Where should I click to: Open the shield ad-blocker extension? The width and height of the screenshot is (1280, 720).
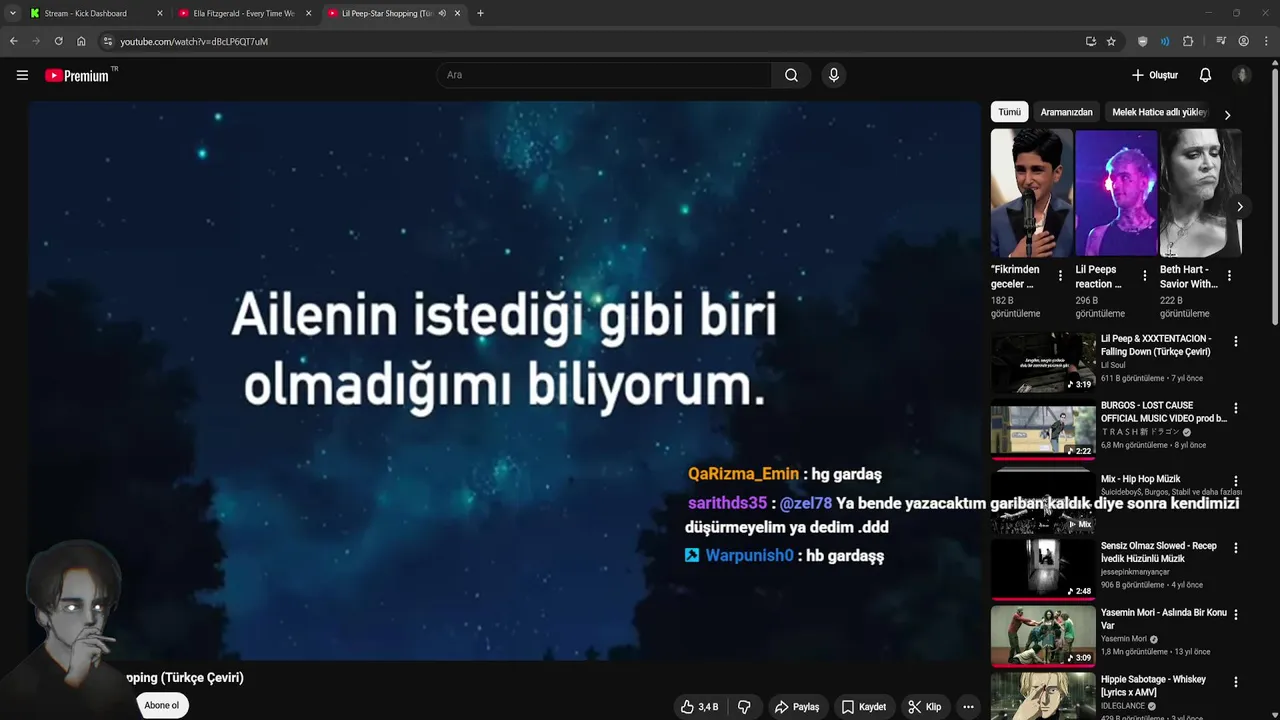[x=1143, y=41]
